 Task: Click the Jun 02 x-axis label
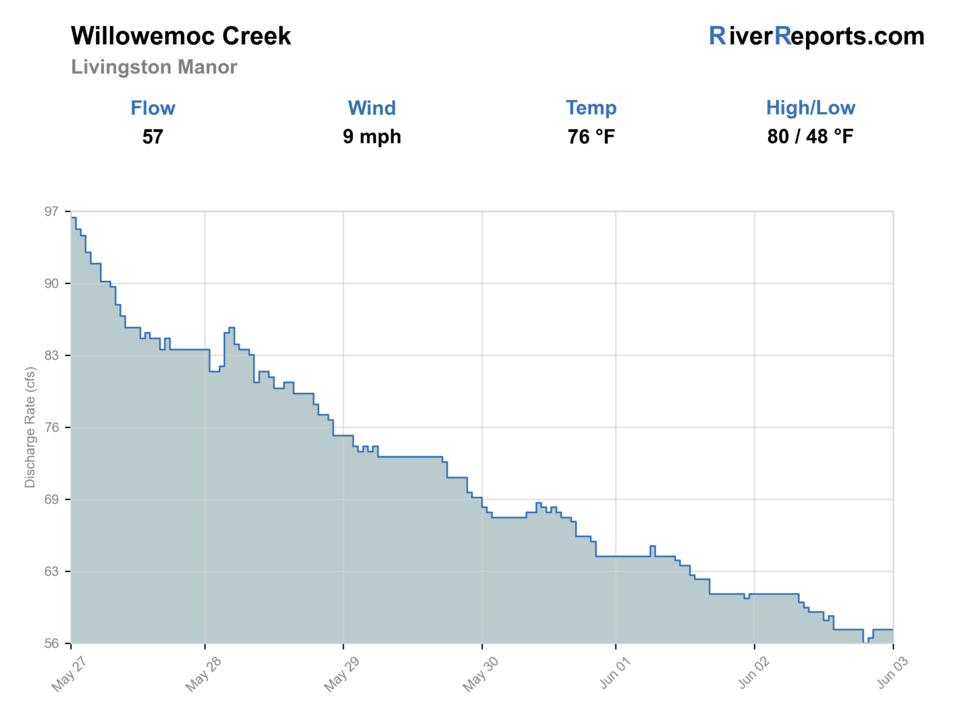tap(753, 673)
